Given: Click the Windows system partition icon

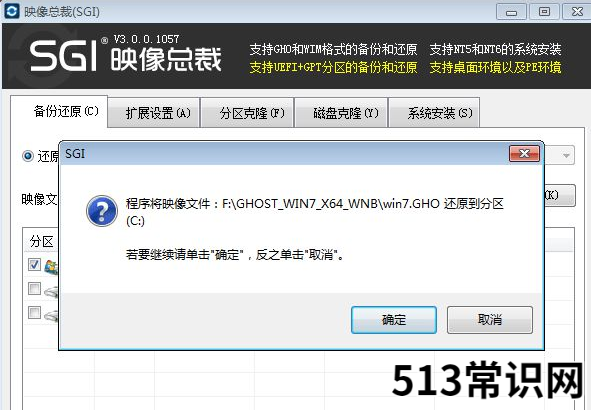Looking at the screenshot, I should pos(52,267).
